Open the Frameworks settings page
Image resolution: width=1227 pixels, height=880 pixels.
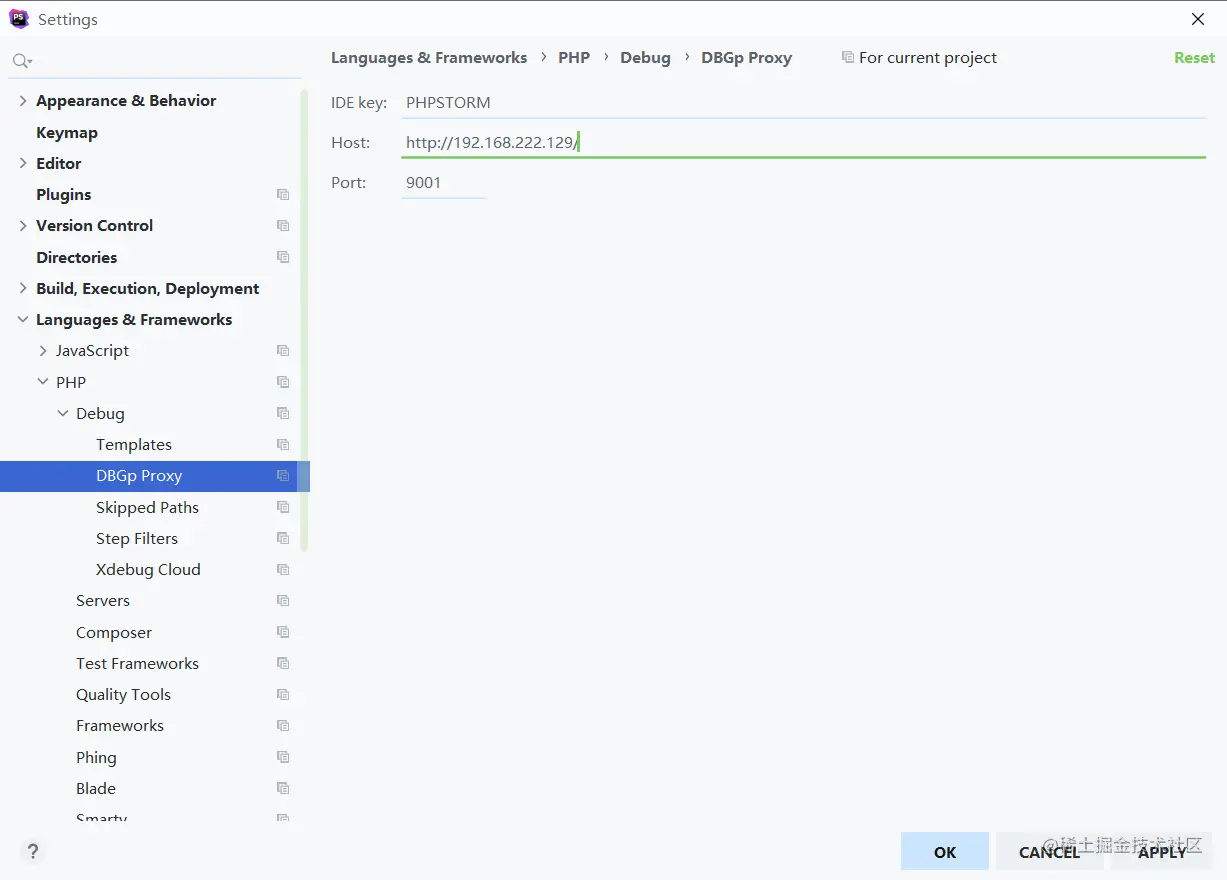coord(120,726)
